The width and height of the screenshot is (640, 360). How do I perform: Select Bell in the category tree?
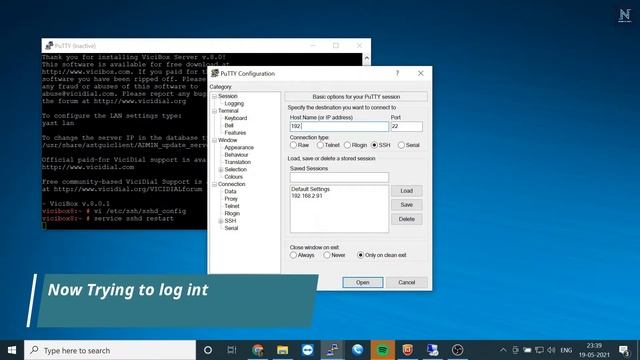(229, 126)
